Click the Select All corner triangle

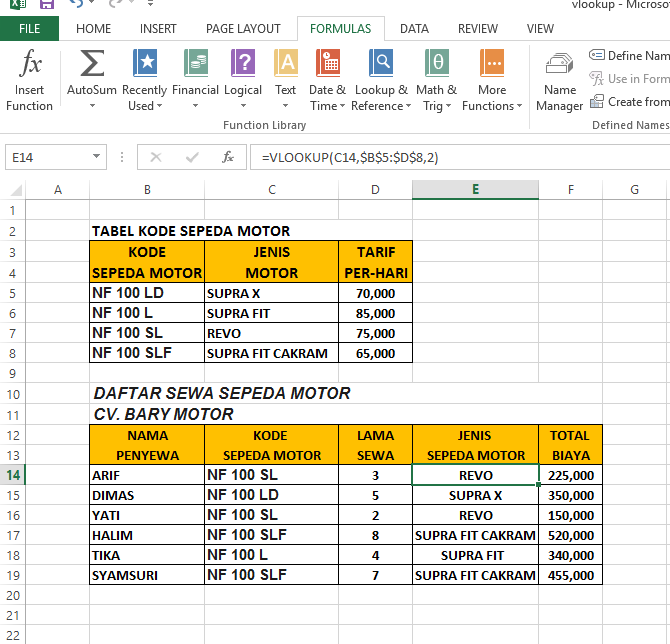(15, 190)
